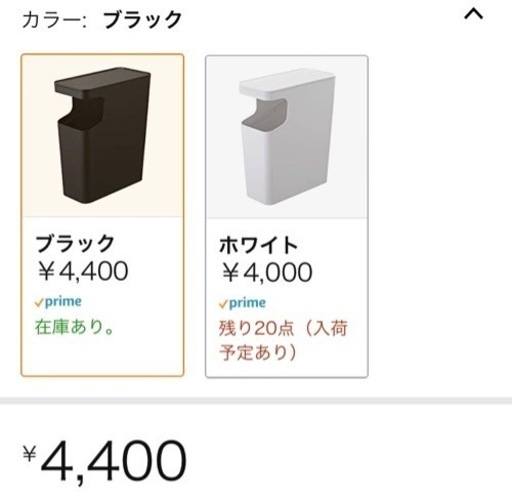Image resolution: width=512 pixels, height=500 pixels.
Task: Click the yen symbol of main price
Action: pyautogui.click(x=29, y=454)
